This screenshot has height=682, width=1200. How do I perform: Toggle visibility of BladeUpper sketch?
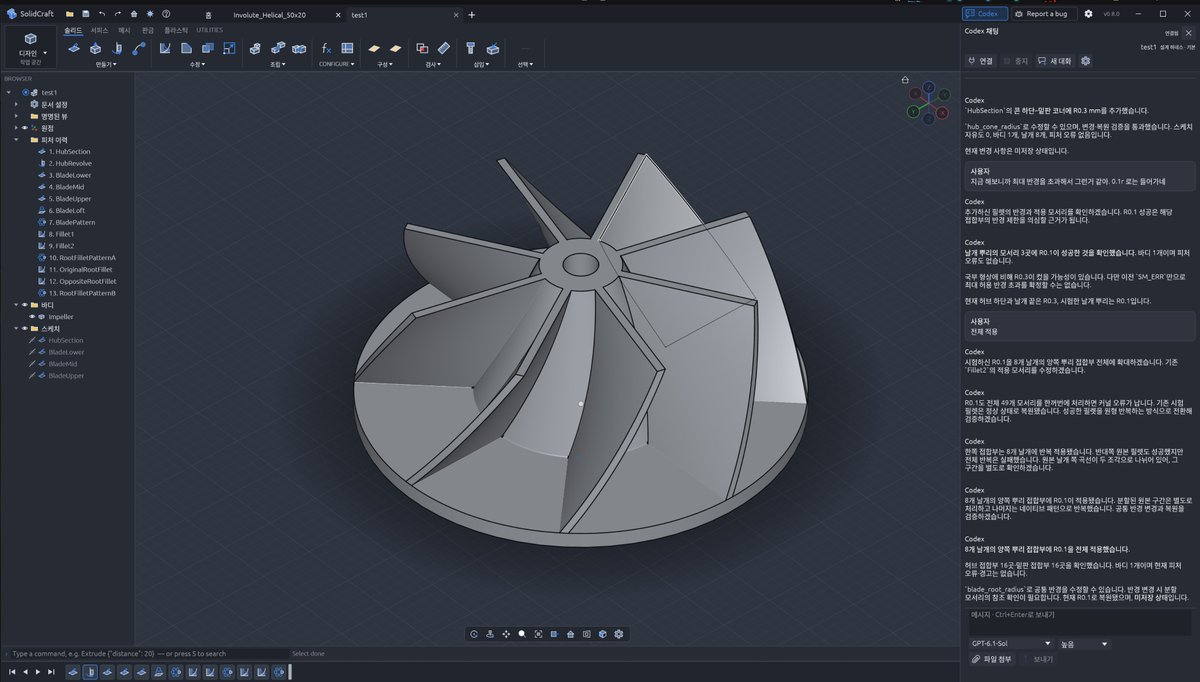(x=33, y=376)
